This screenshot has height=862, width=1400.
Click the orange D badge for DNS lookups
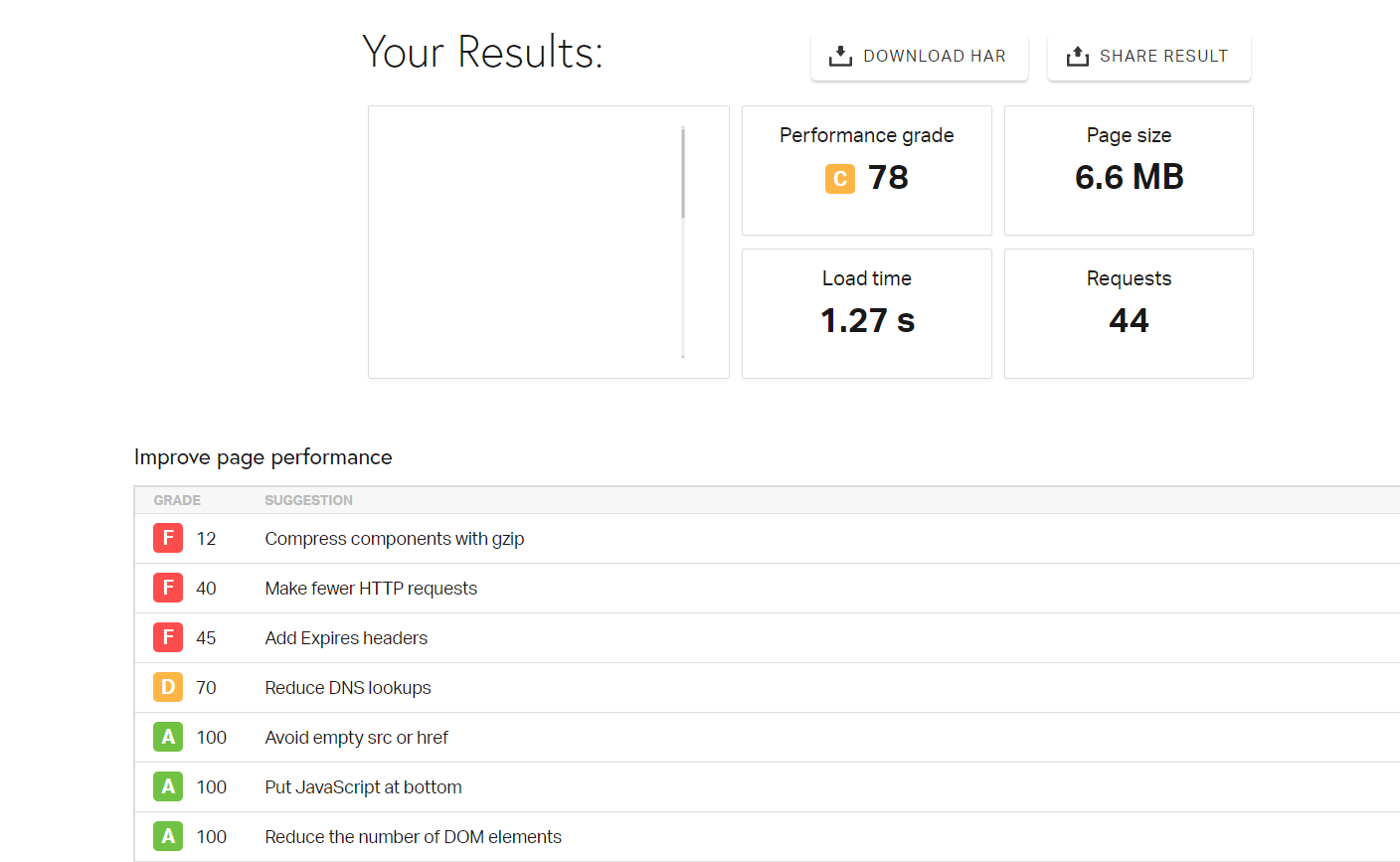[168, 687]
